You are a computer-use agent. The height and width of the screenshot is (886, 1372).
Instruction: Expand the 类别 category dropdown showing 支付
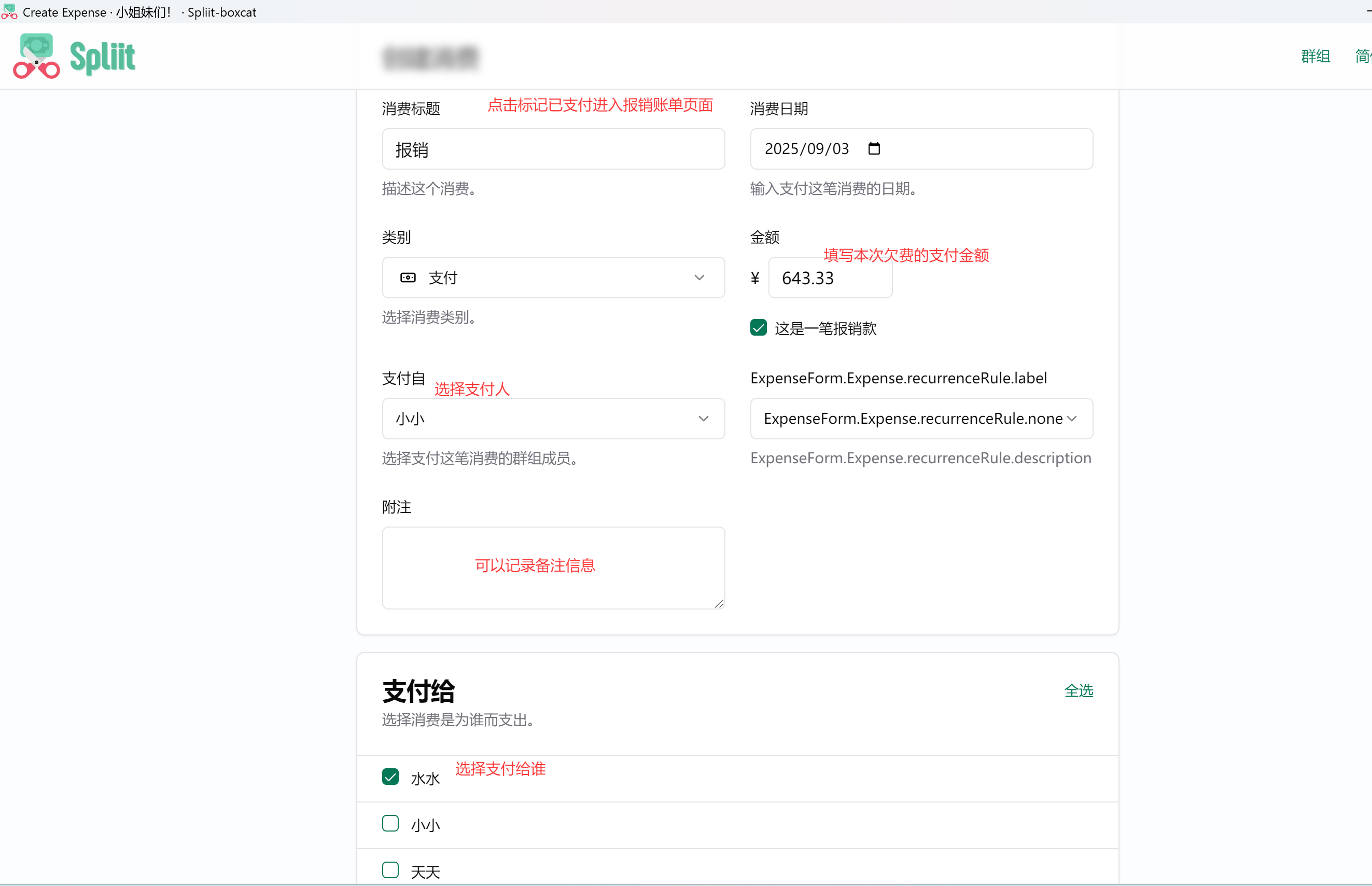[553, 278]
